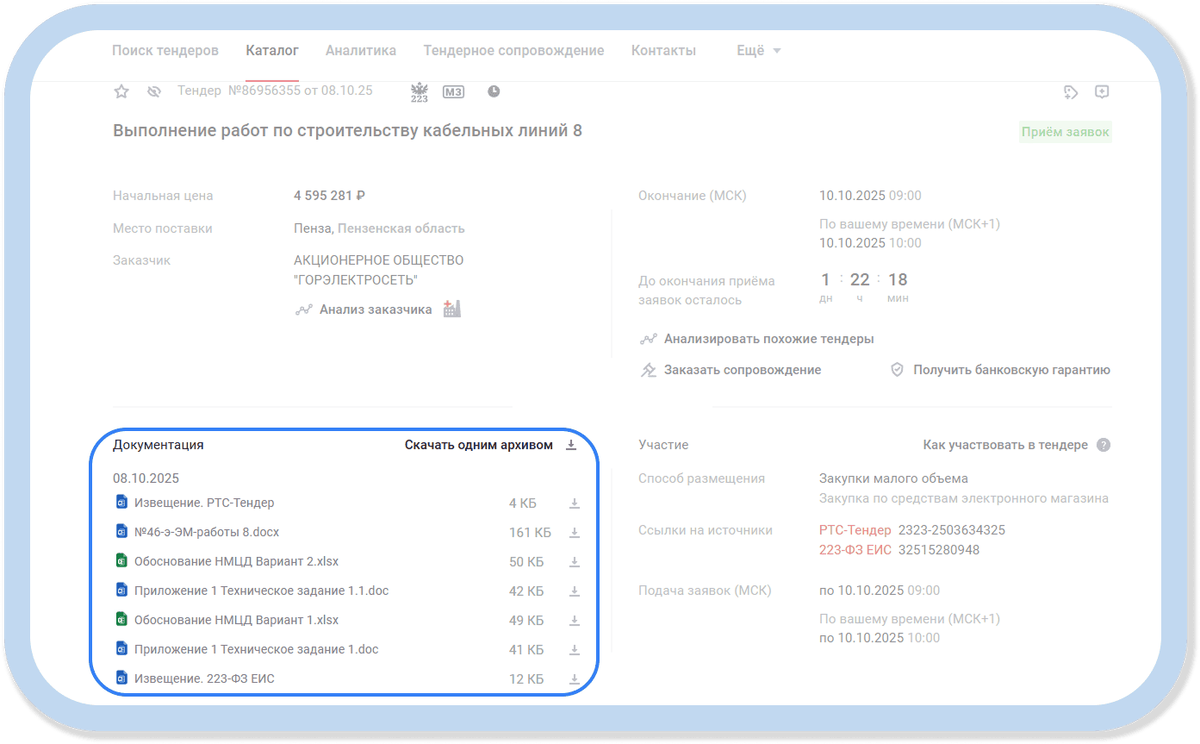Screen dimensions: 1200x744
Task: Open the Поиск тендеров tab
Action: click(165, 50)
